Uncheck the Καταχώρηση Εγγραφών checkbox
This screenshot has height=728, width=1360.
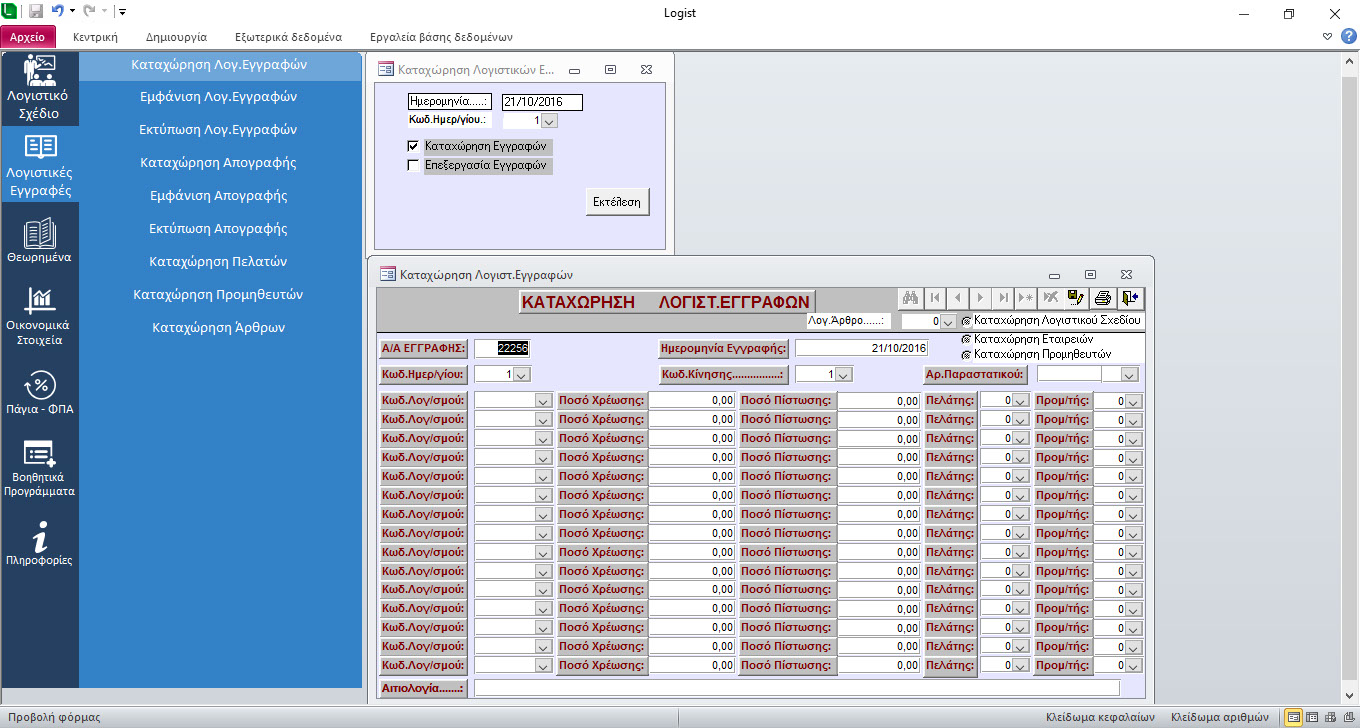tap(413, 146)
